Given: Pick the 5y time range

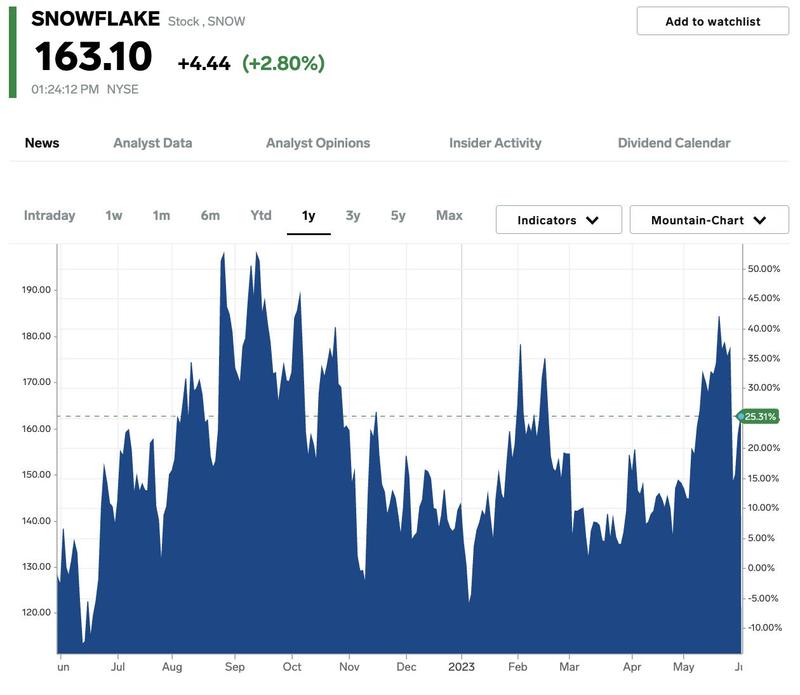Looking at the screenshot, I should pyautogui.click(x=398, y=215).
